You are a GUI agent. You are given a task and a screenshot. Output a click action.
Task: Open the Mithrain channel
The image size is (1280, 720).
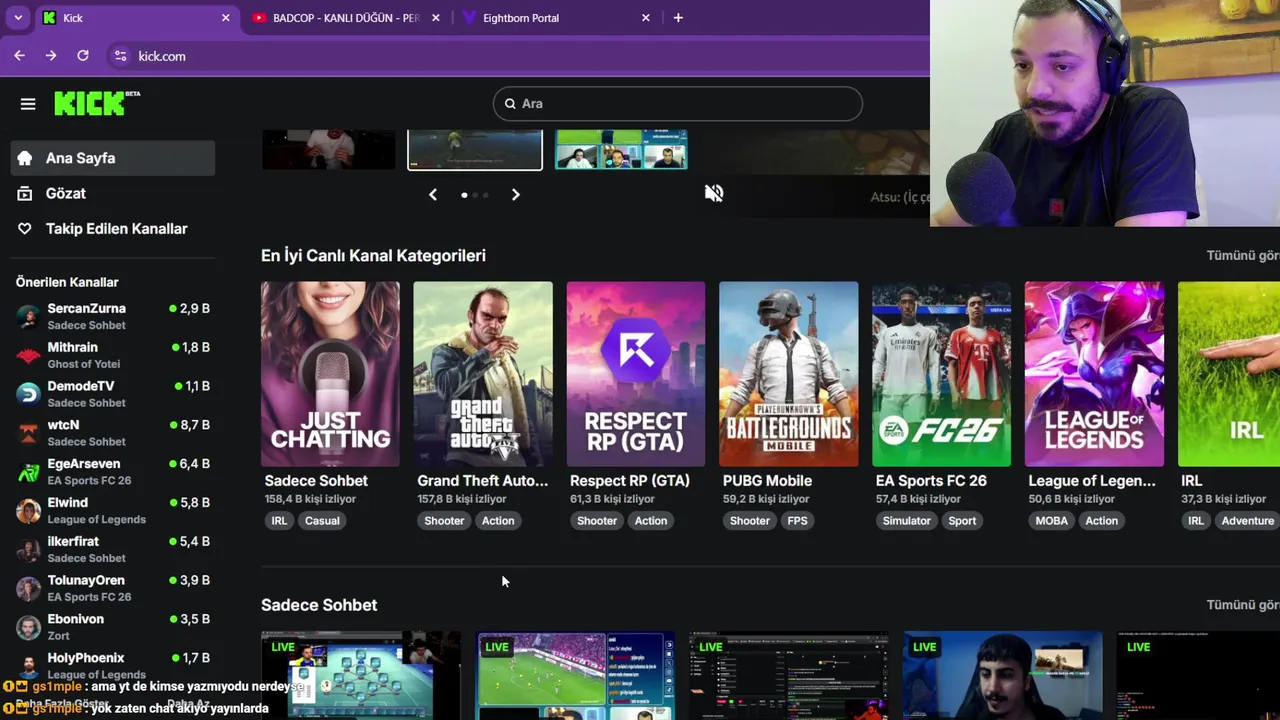click(113, 355)
